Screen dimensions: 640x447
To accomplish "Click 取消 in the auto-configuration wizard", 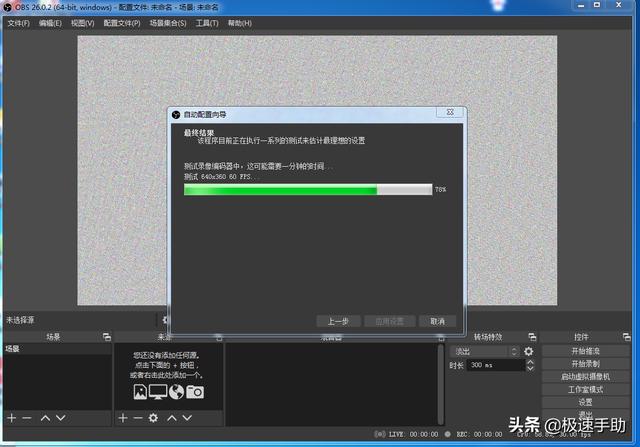I will tap(437, 321).
